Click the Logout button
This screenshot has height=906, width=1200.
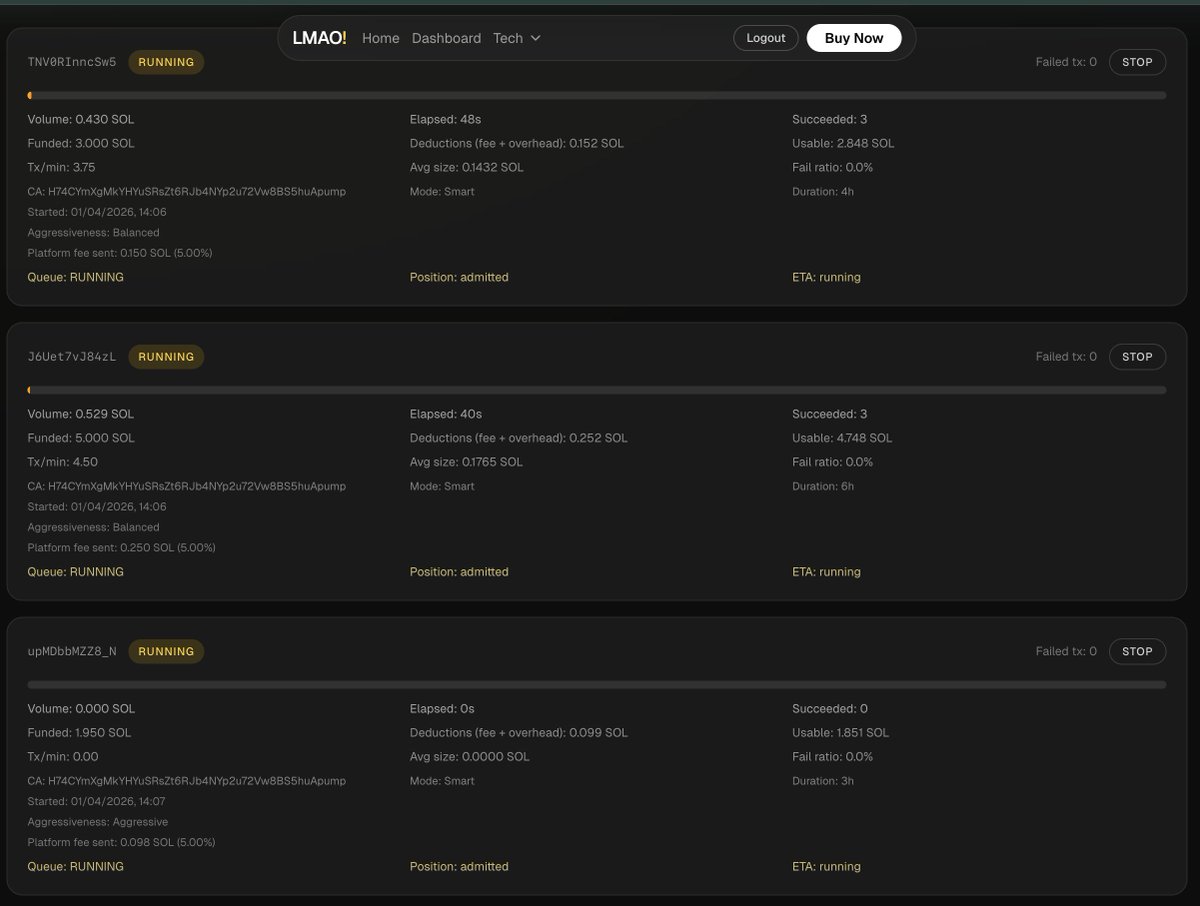(766, 38)
